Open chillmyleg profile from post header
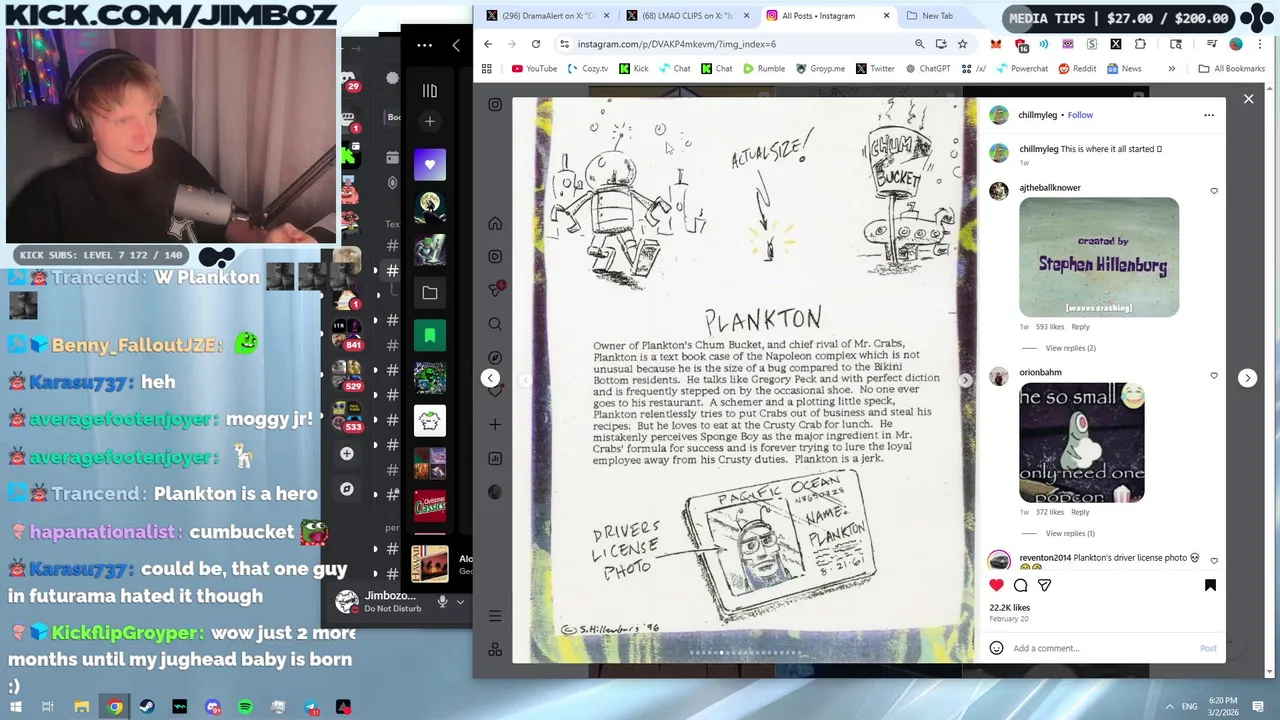1280x720 pixels. 1037,115
